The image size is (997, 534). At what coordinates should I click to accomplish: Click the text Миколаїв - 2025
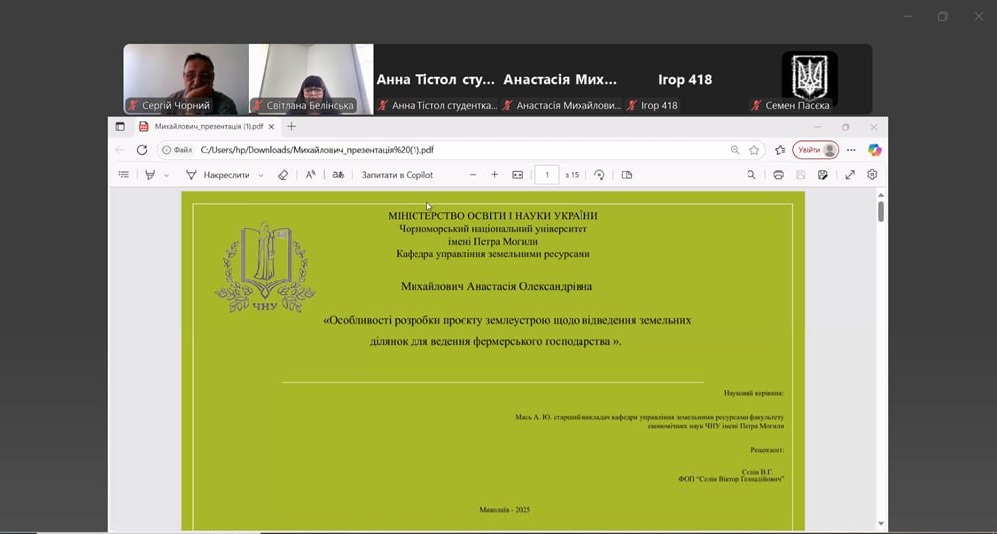pyautogui.click(x=504, y=510)
